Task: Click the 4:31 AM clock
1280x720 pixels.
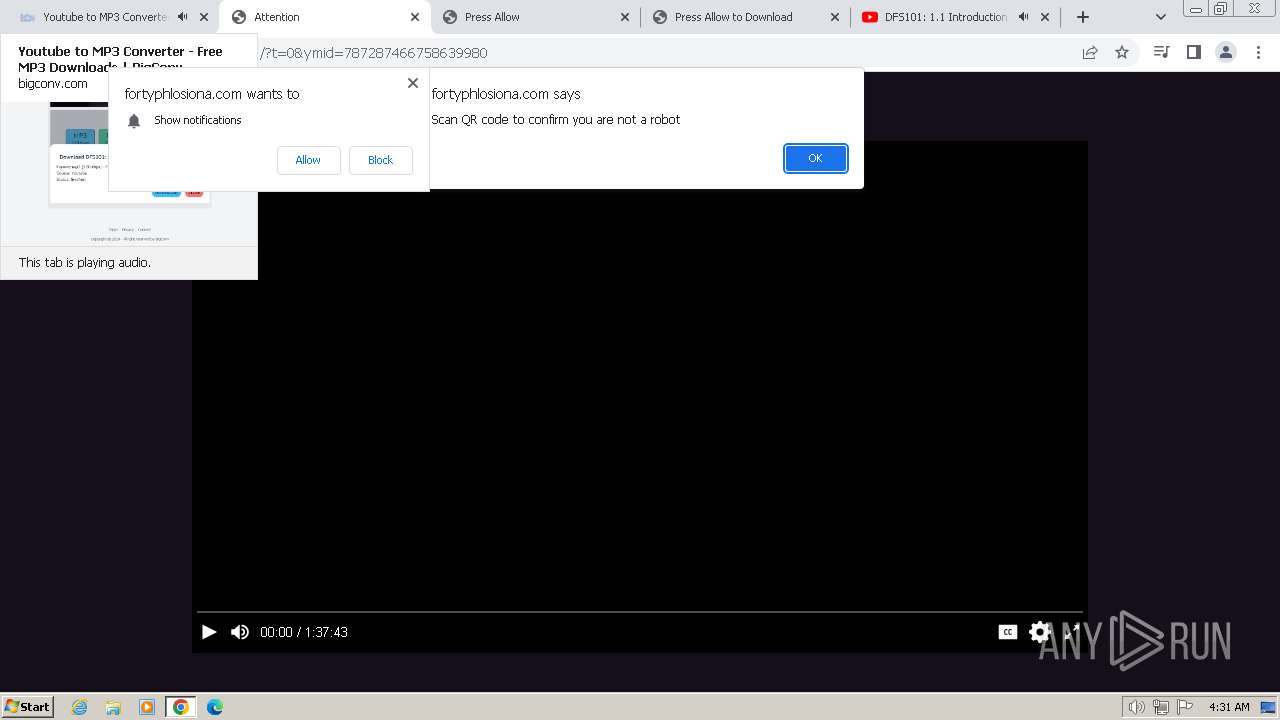Action: (x=1229, y=707)
